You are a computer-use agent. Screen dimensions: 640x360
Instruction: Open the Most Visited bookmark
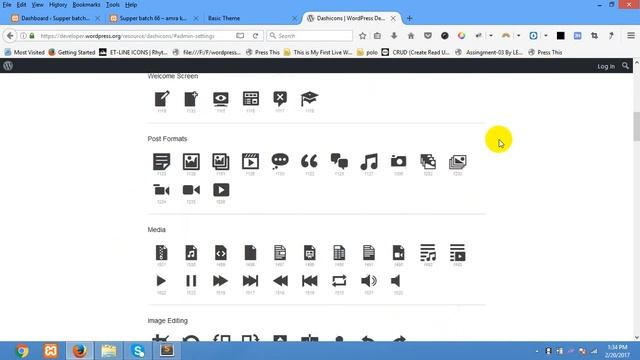click(24, 52)
